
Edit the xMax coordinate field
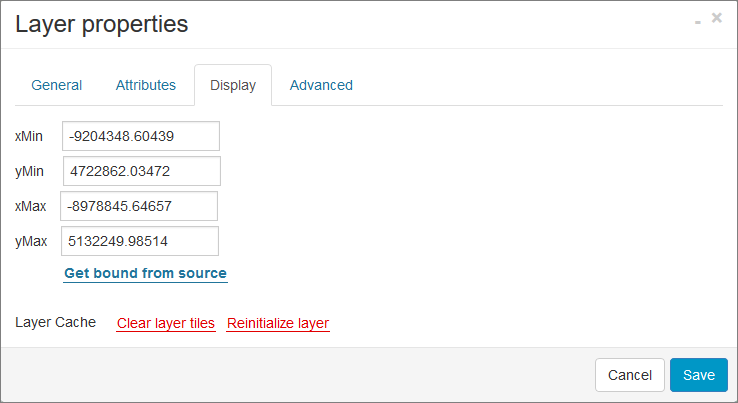coord(139,206)
